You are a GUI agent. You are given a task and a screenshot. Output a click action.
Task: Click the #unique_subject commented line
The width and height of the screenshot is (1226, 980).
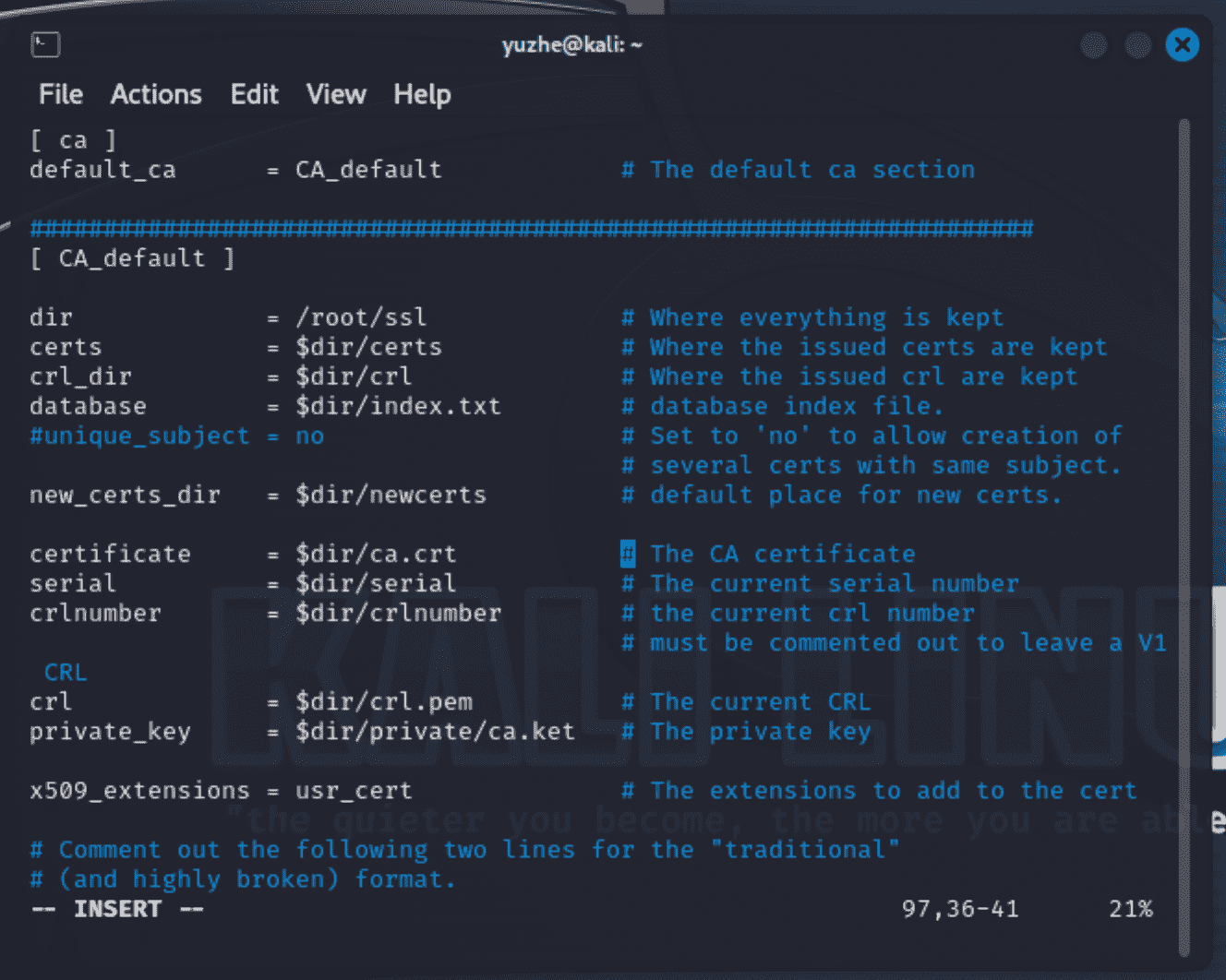pos(139,436)
